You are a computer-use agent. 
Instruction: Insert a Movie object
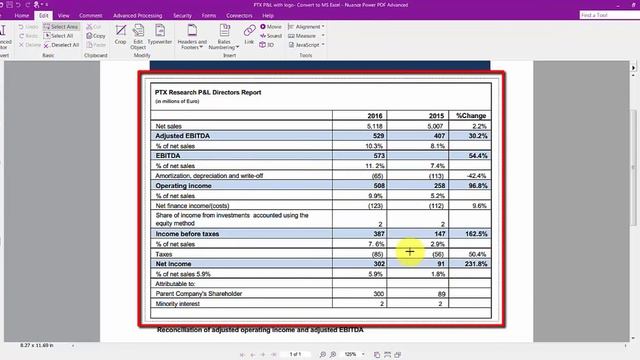coord(271,27)
